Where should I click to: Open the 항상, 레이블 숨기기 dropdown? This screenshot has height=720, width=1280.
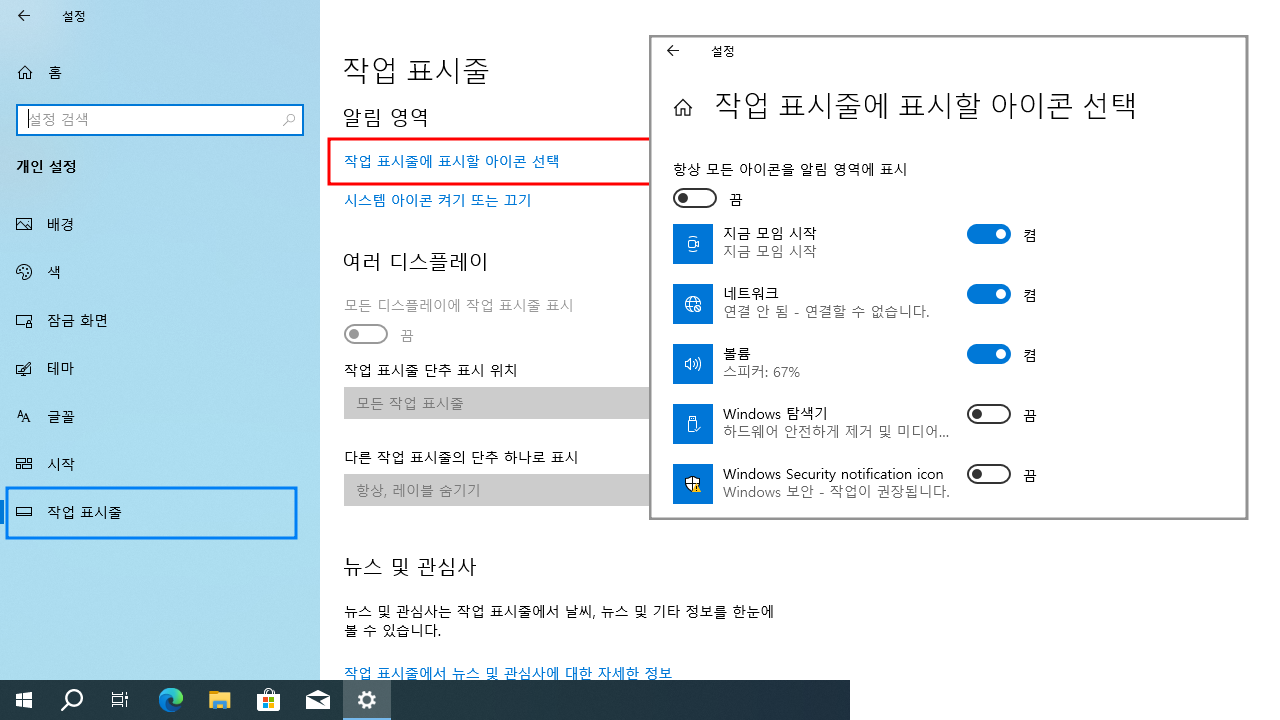[x=497, y=490]
